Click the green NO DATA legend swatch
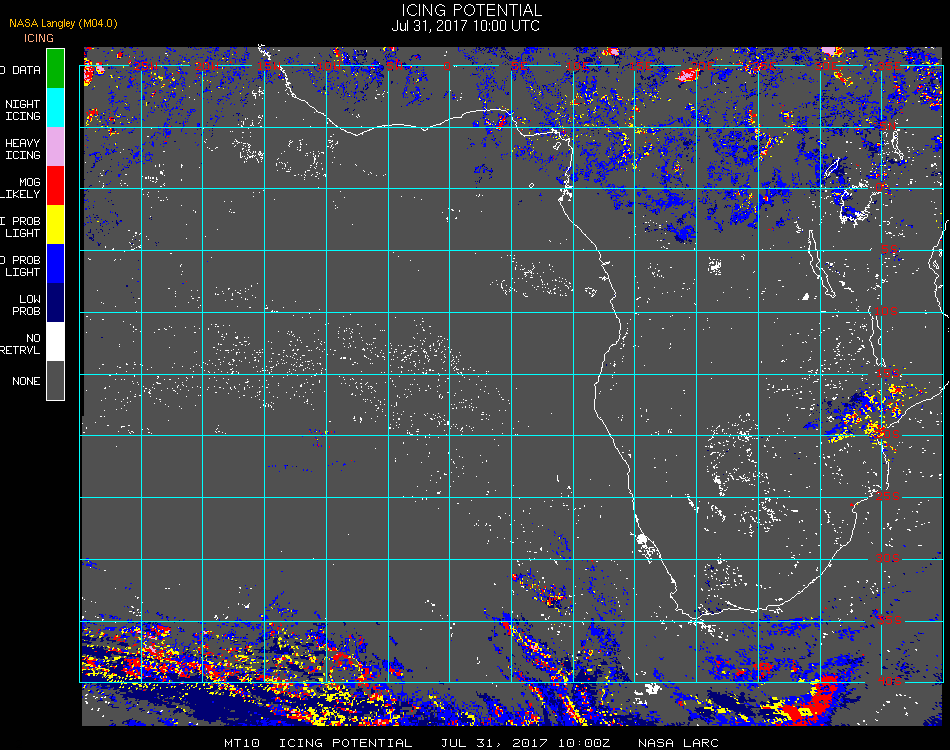 click(x=55, y=69)
